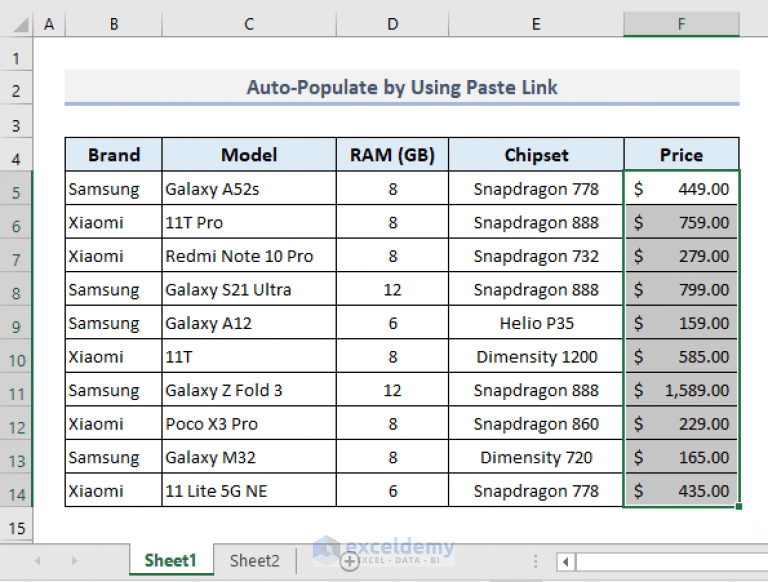Click the horizontal scrollbar left arrow
The width and height of the screenshot is (768, 582).
click(x=566, y=561)
